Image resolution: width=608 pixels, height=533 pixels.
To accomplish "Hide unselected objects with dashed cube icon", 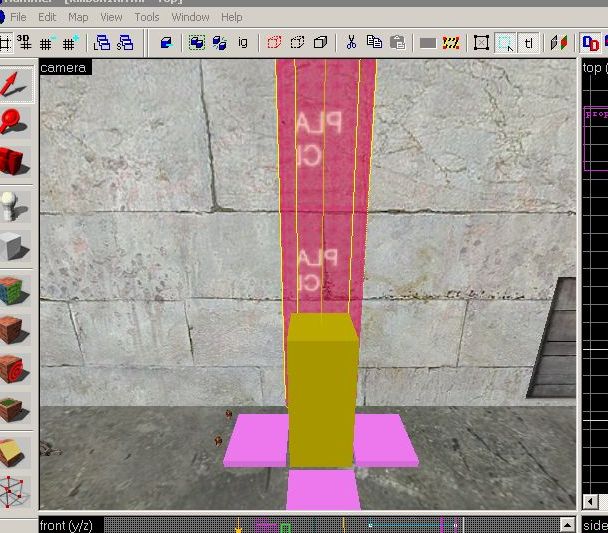I will (x=297, y=43).
